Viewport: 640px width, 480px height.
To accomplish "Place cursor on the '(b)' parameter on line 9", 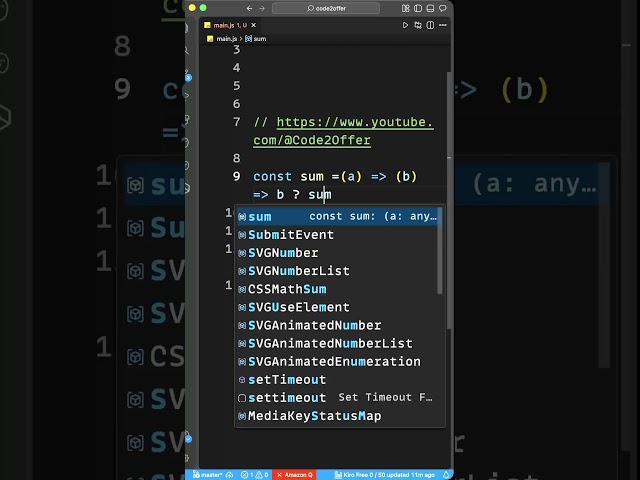I will point(406,176).
